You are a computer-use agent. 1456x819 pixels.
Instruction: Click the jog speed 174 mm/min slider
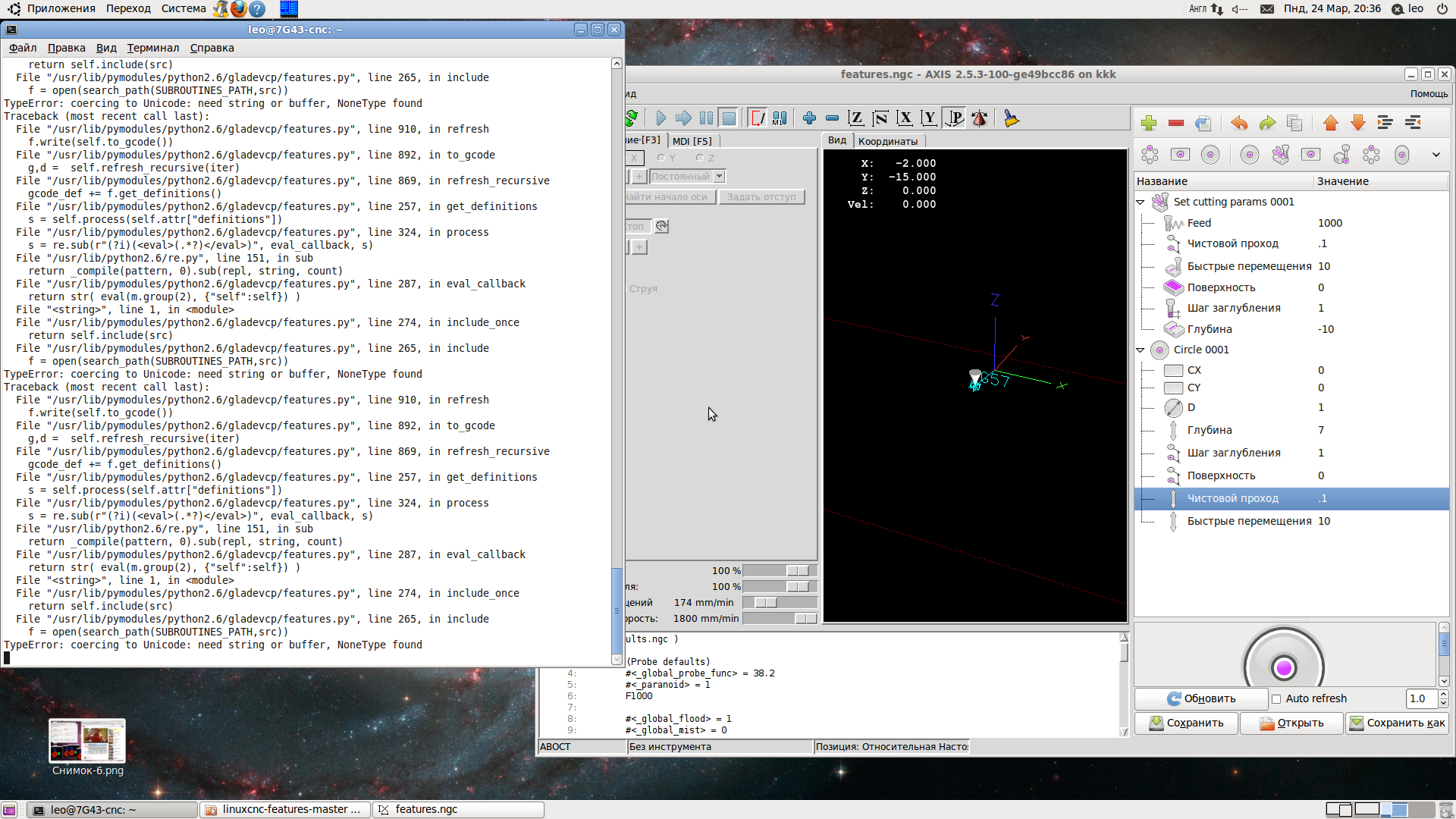pyautogui.click(x=766, y=603)
